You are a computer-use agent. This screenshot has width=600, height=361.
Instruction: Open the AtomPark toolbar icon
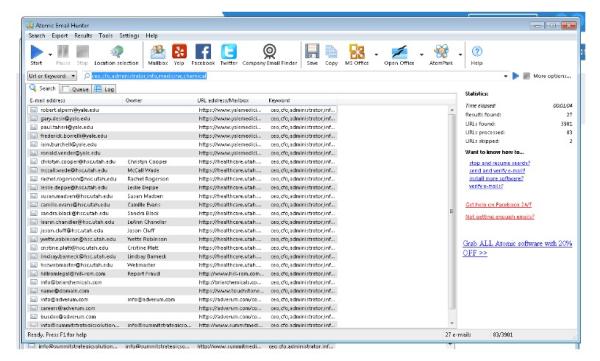click(x=441, y=52)
